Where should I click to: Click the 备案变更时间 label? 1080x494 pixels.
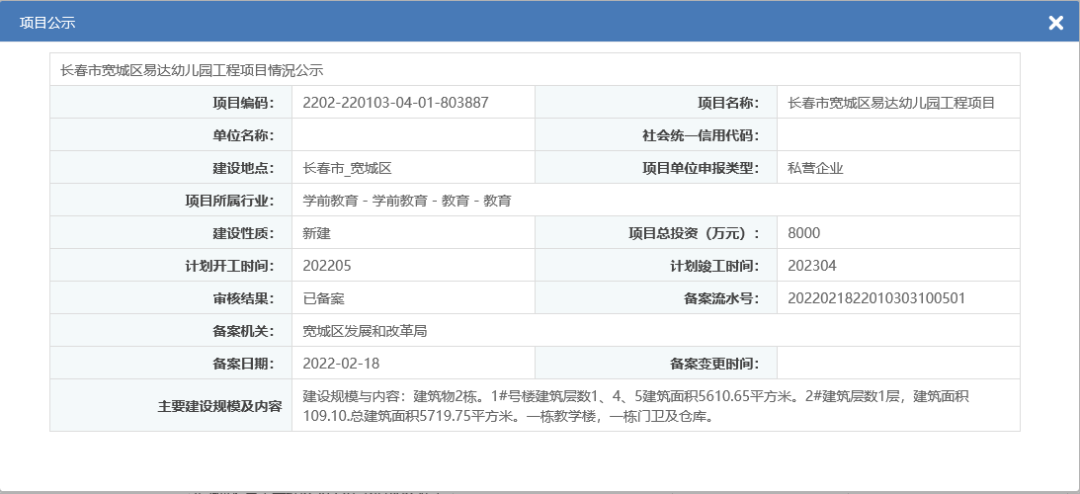(714, 363)
